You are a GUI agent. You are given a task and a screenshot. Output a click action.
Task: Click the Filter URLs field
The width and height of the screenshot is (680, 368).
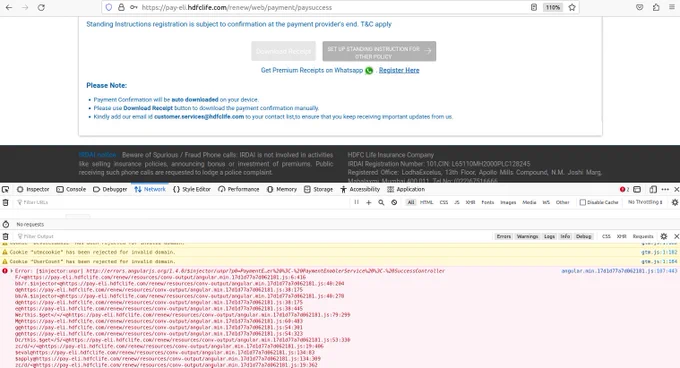point(182,202)
